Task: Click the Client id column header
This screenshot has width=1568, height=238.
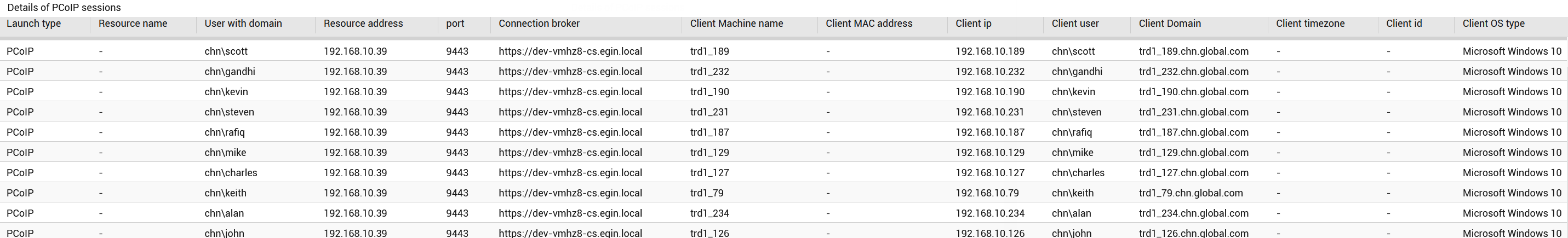Action: tap(1404, 24)
